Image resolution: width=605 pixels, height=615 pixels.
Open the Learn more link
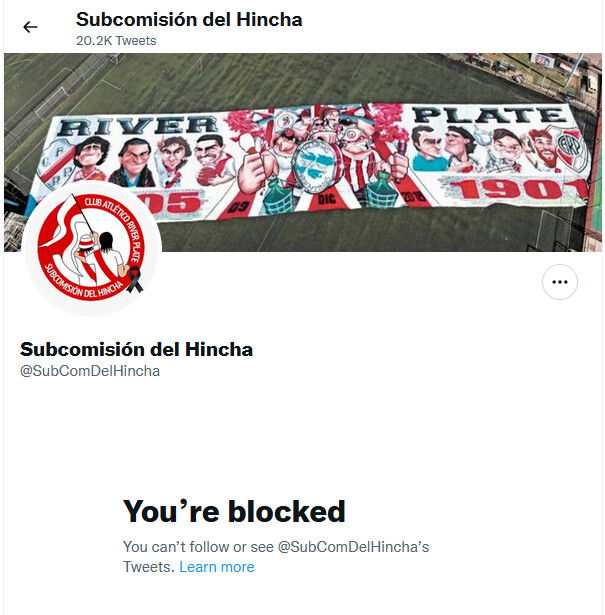click(x=217, y=567)
